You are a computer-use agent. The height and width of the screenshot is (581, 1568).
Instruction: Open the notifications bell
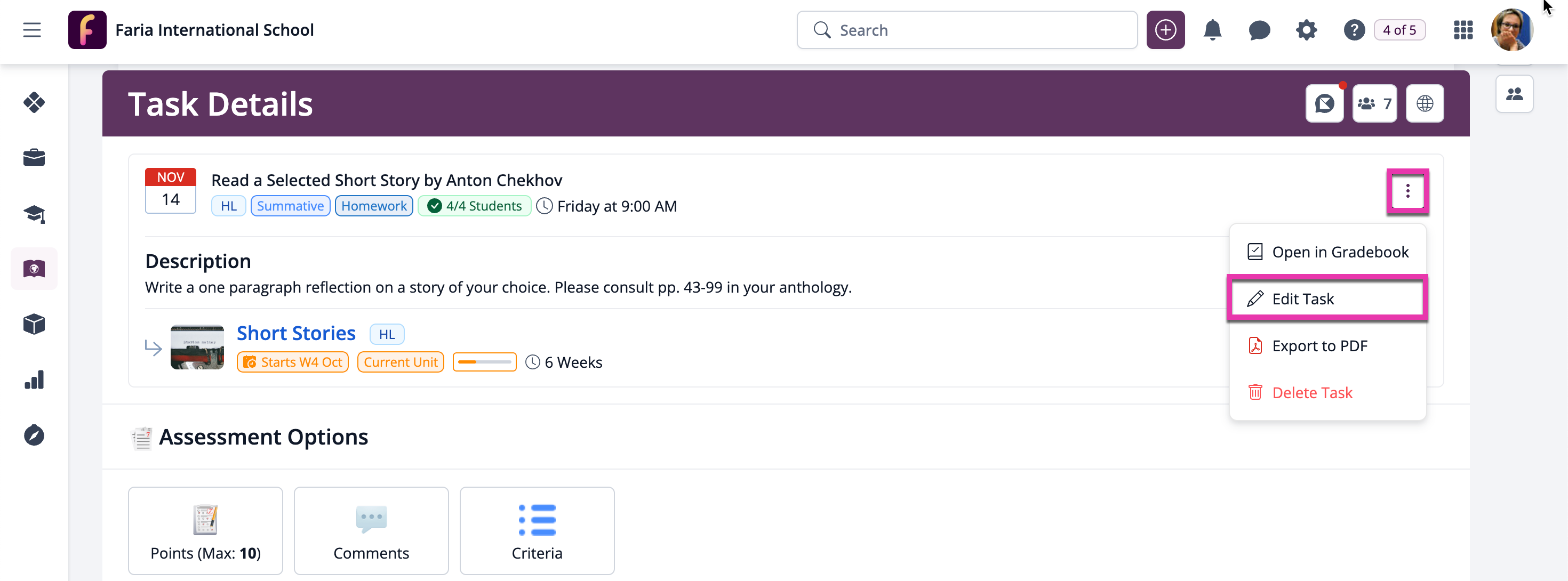[1212, 30]
